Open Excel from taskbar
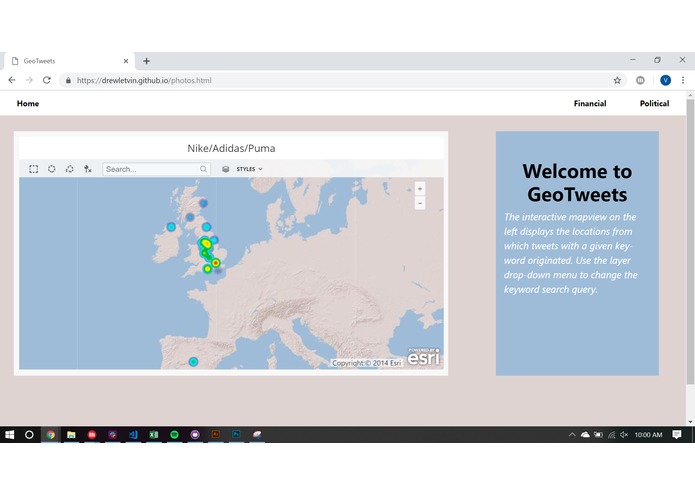The height and width of the screenshot is (494, 695). coord(153,435)
